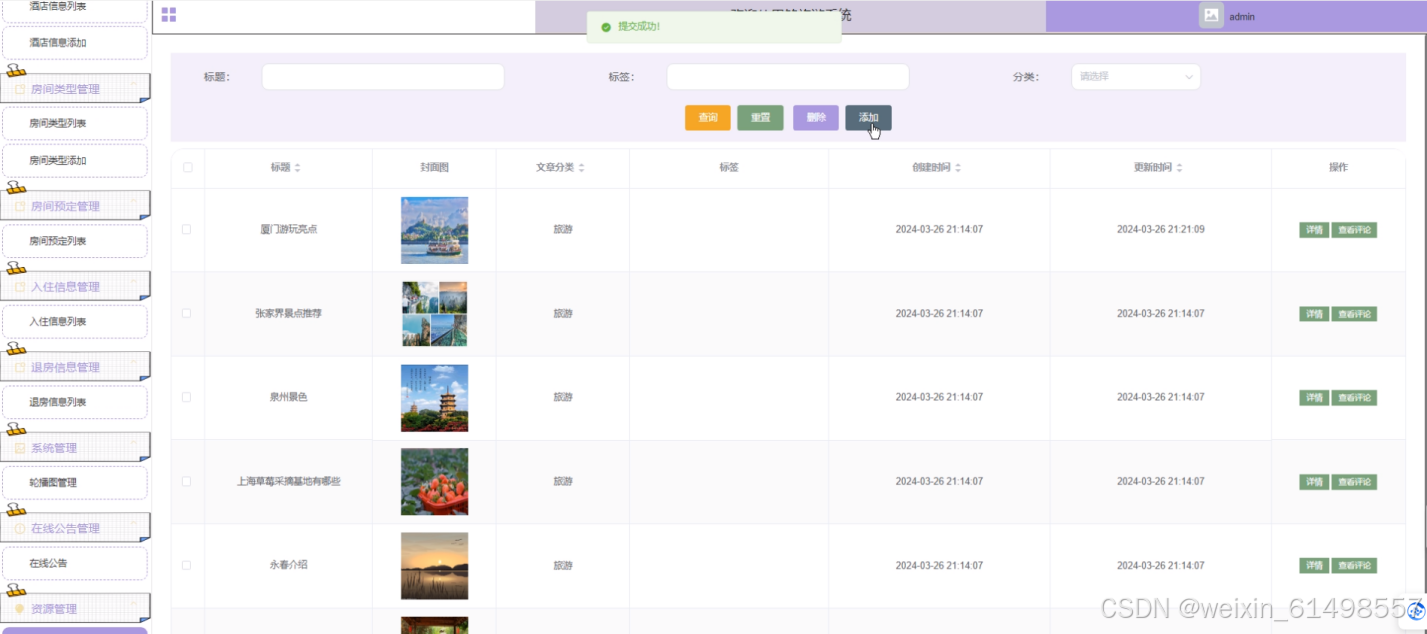Screen dimensions: 1427x634
Task: Click 详情 for 永春介绍
Action: [1314, 566]
